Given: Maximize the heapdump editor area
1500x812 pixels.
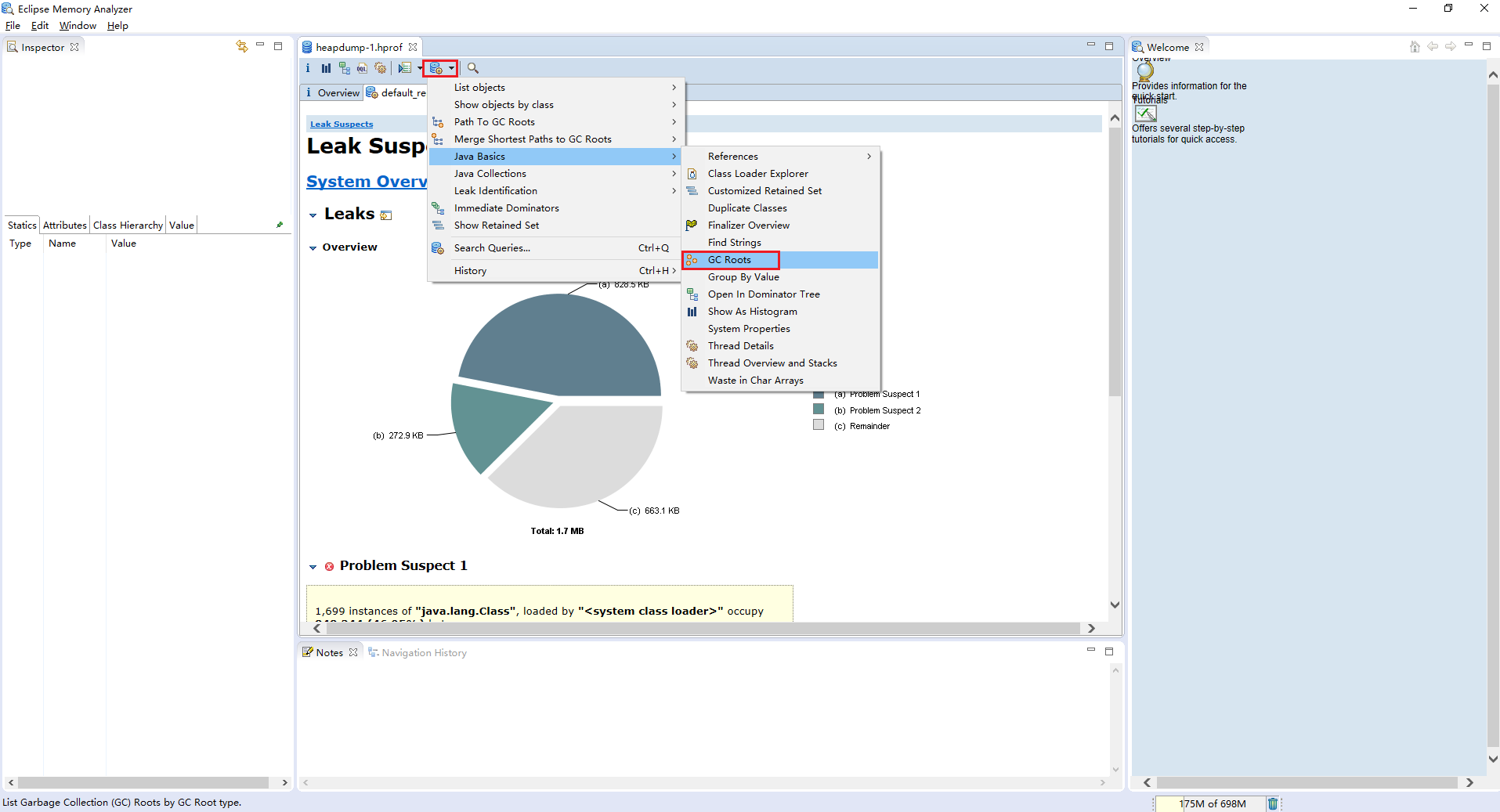Looking at the screenshot, I should [x=1109, y=46].
